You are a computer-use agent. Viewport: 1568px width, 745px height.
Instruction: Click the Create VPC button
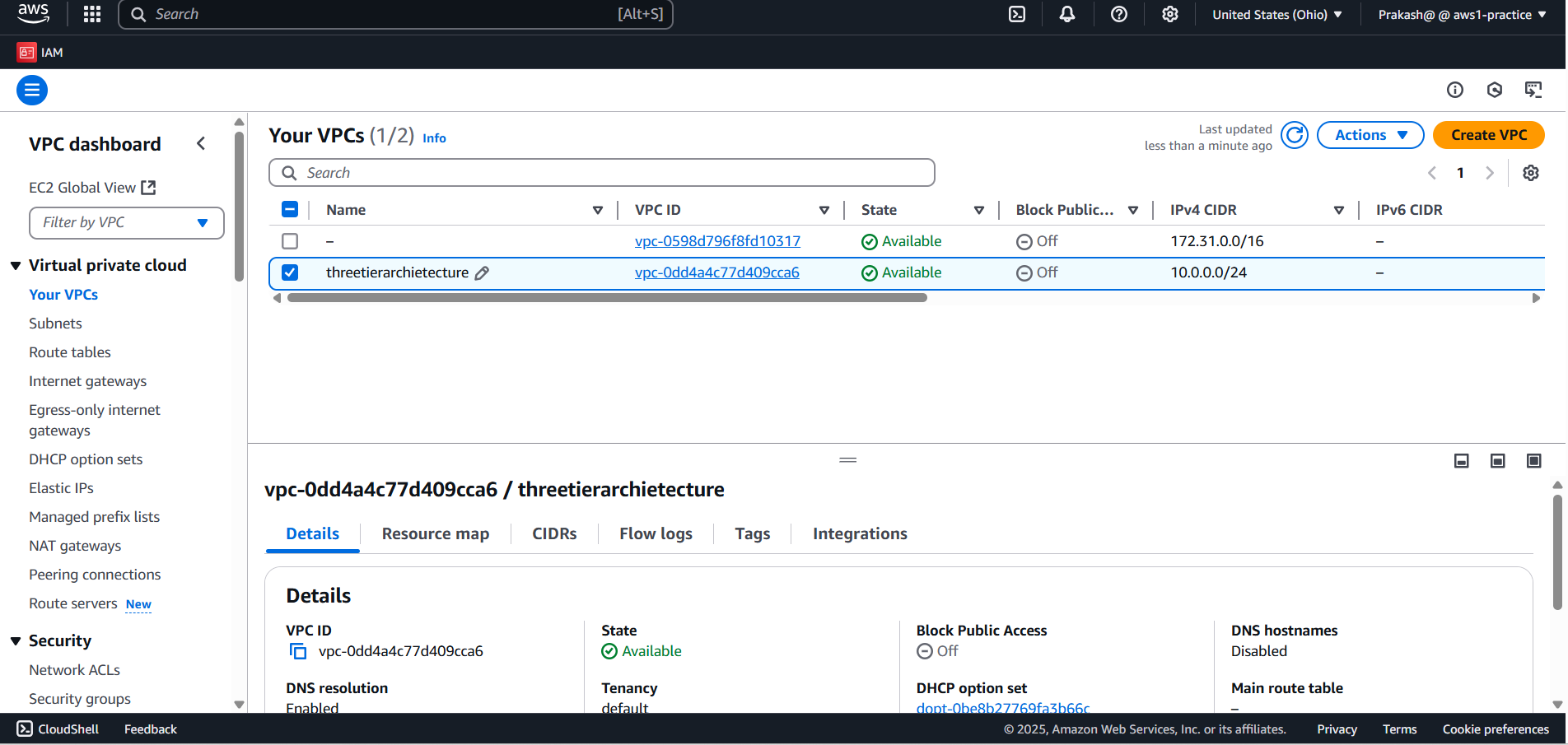1489,135
